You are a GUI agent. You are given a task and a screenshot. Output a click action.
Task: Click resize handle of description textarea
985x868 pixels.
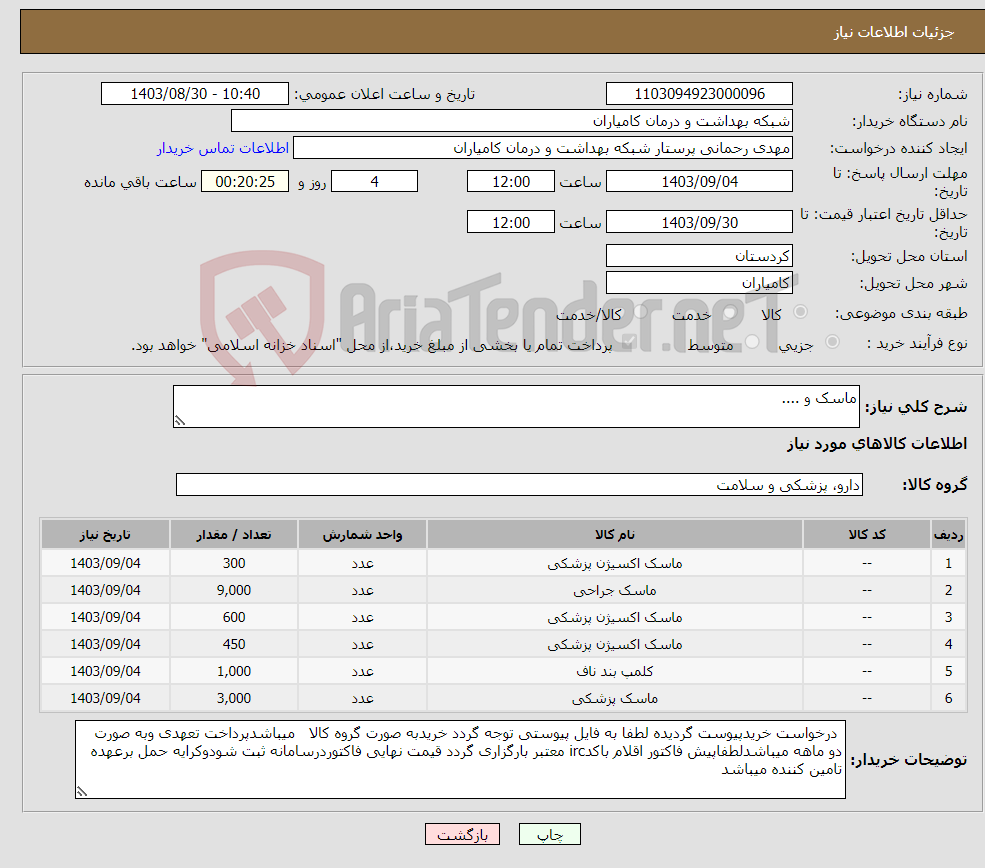tap(180, 421)
